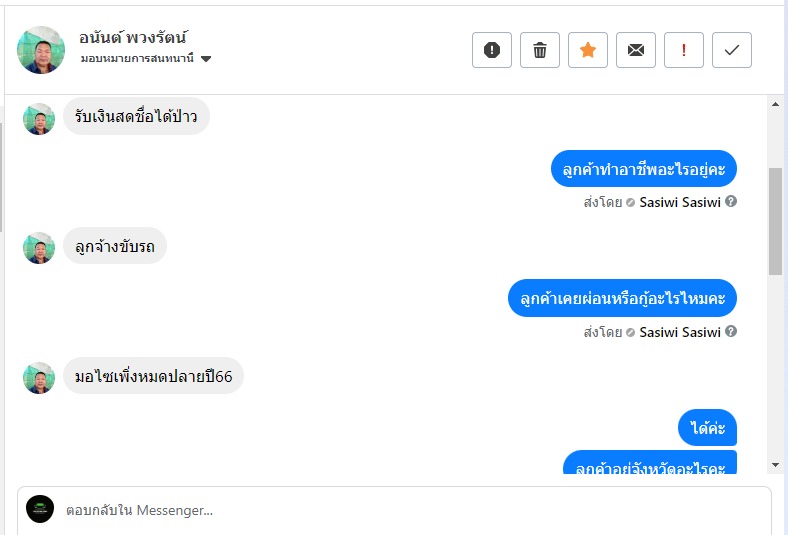Click the page avatar icon in the reply box

pos(40,509)
